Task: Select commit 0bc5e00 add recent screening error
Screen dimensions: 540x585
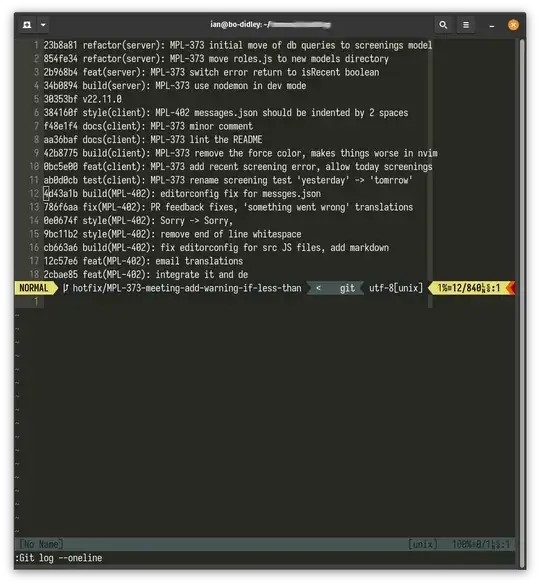Action: (238, 167)
